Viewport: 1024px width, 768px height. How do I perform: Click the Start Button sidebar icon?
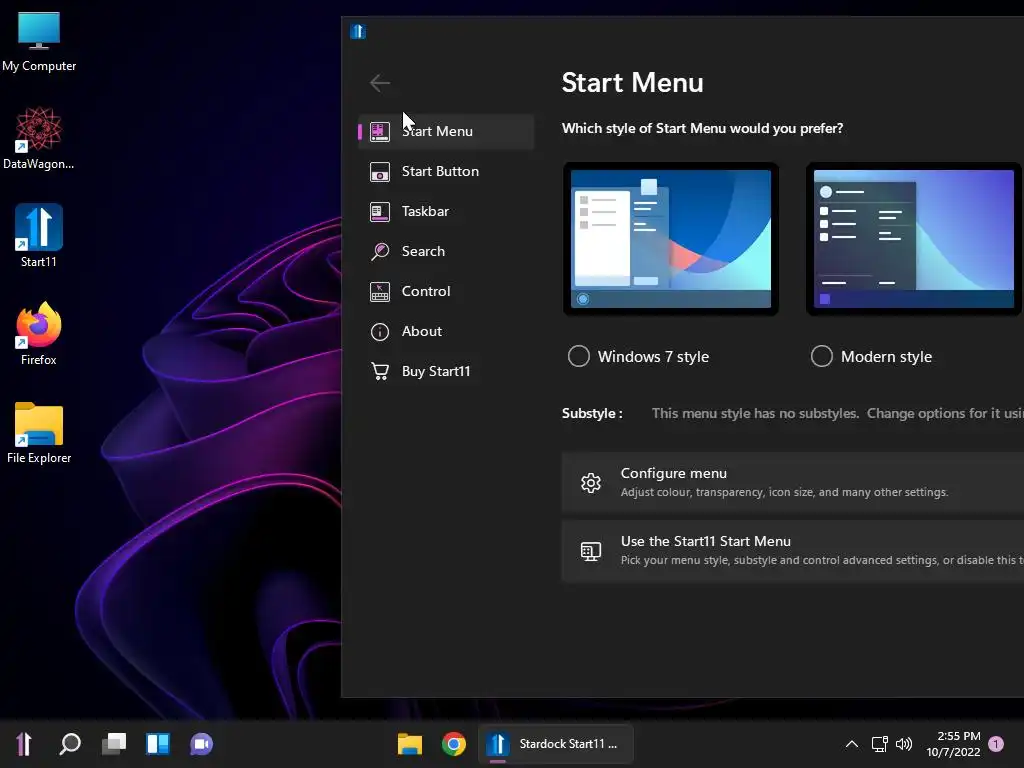tap(380, 172)
